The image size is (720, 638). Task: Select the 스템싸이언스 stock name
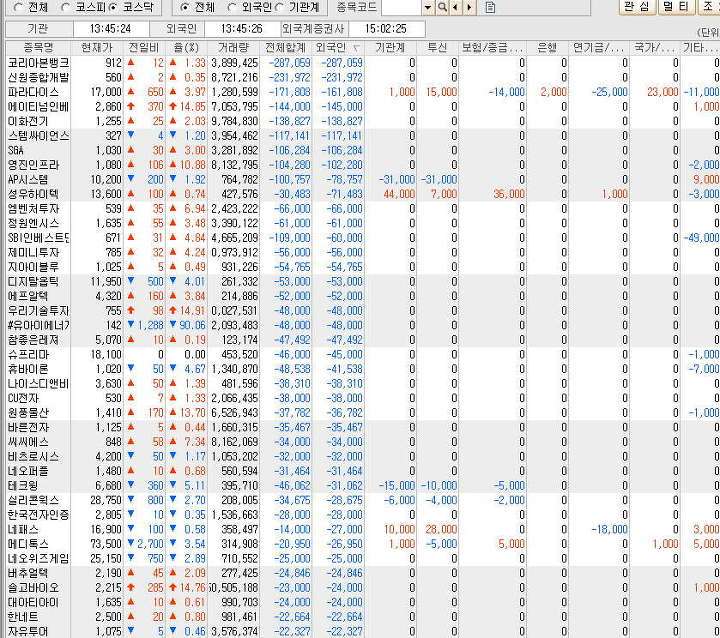(38, 136)
